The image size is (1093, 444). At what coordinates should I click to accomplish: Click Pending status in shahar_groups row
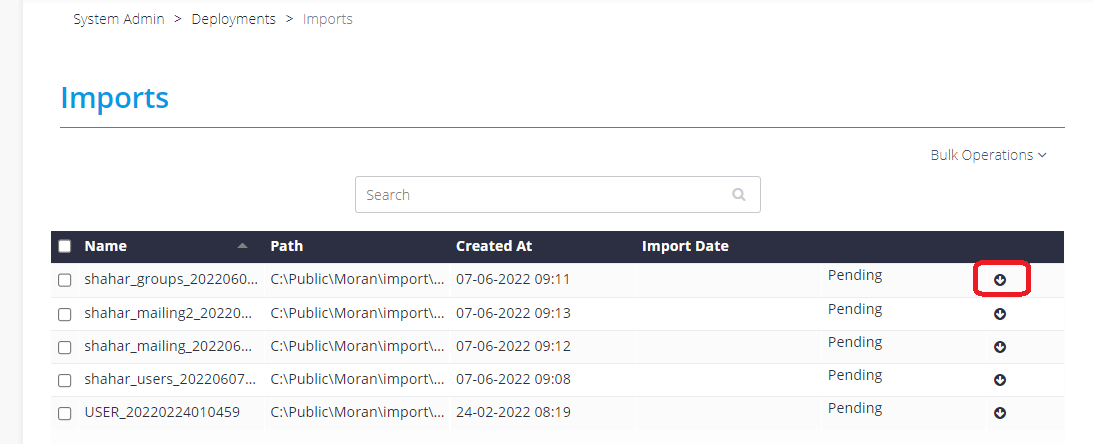(x=855, y=275)
